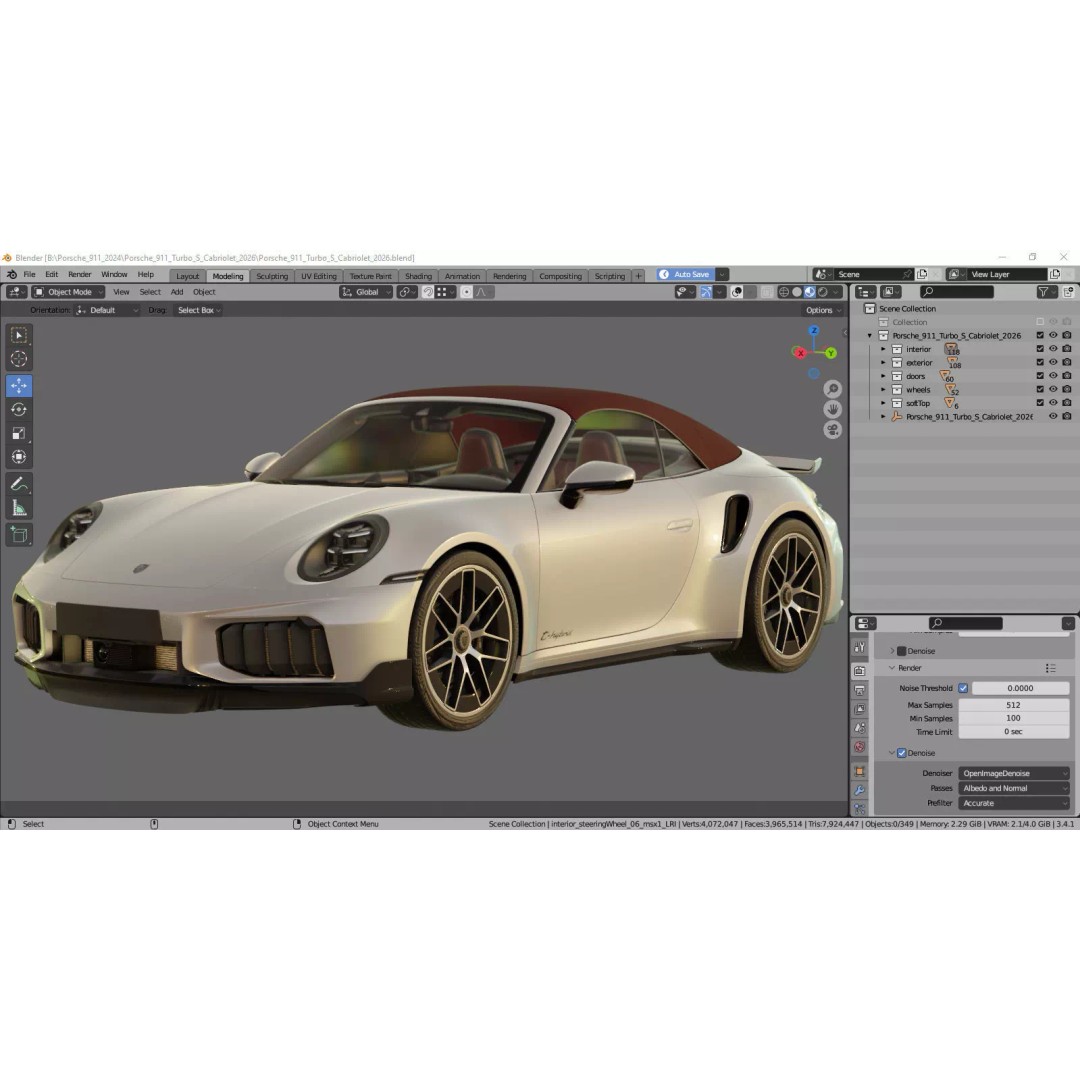Open the Tool properties tab
1080x1080 pixels.
[x=860, y=647]
